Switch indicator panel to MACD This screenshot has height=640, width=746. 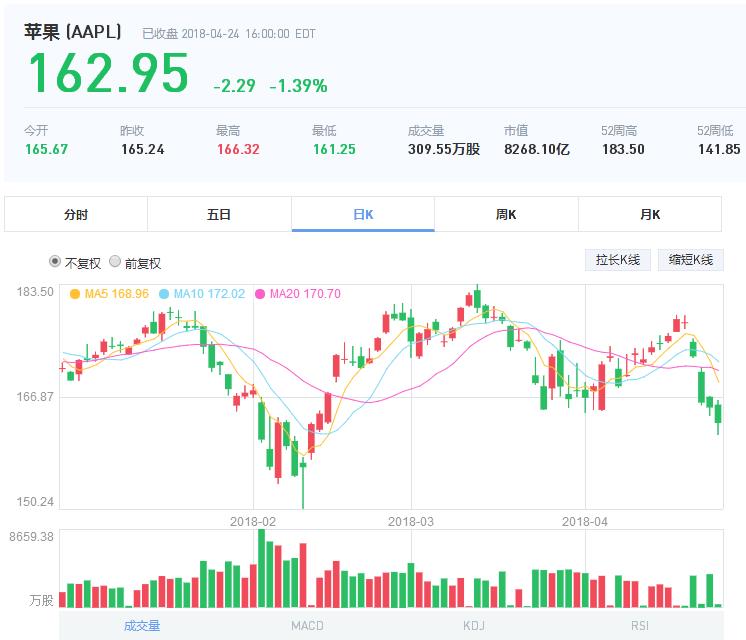[307, 625]
